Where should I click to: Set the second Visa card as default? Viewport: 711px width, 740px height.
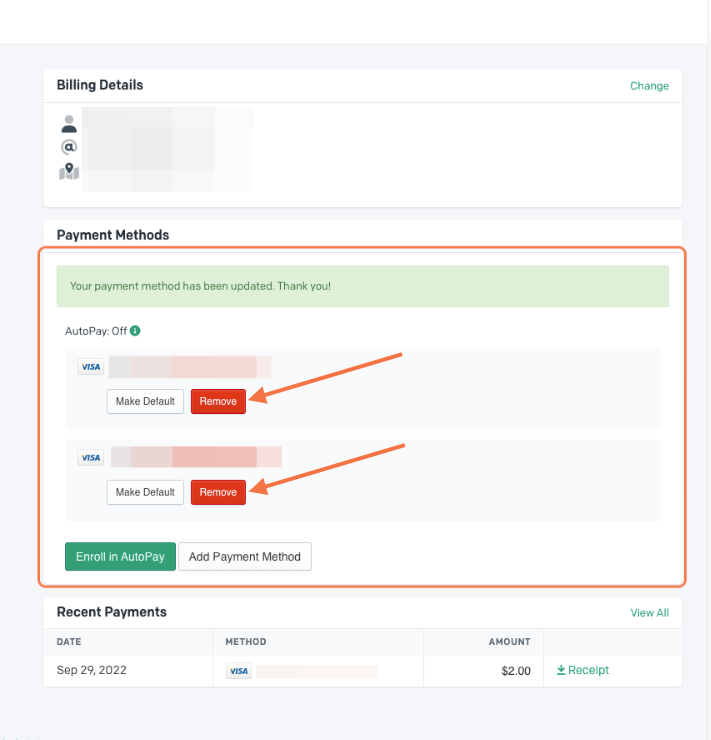click(145, 492)
